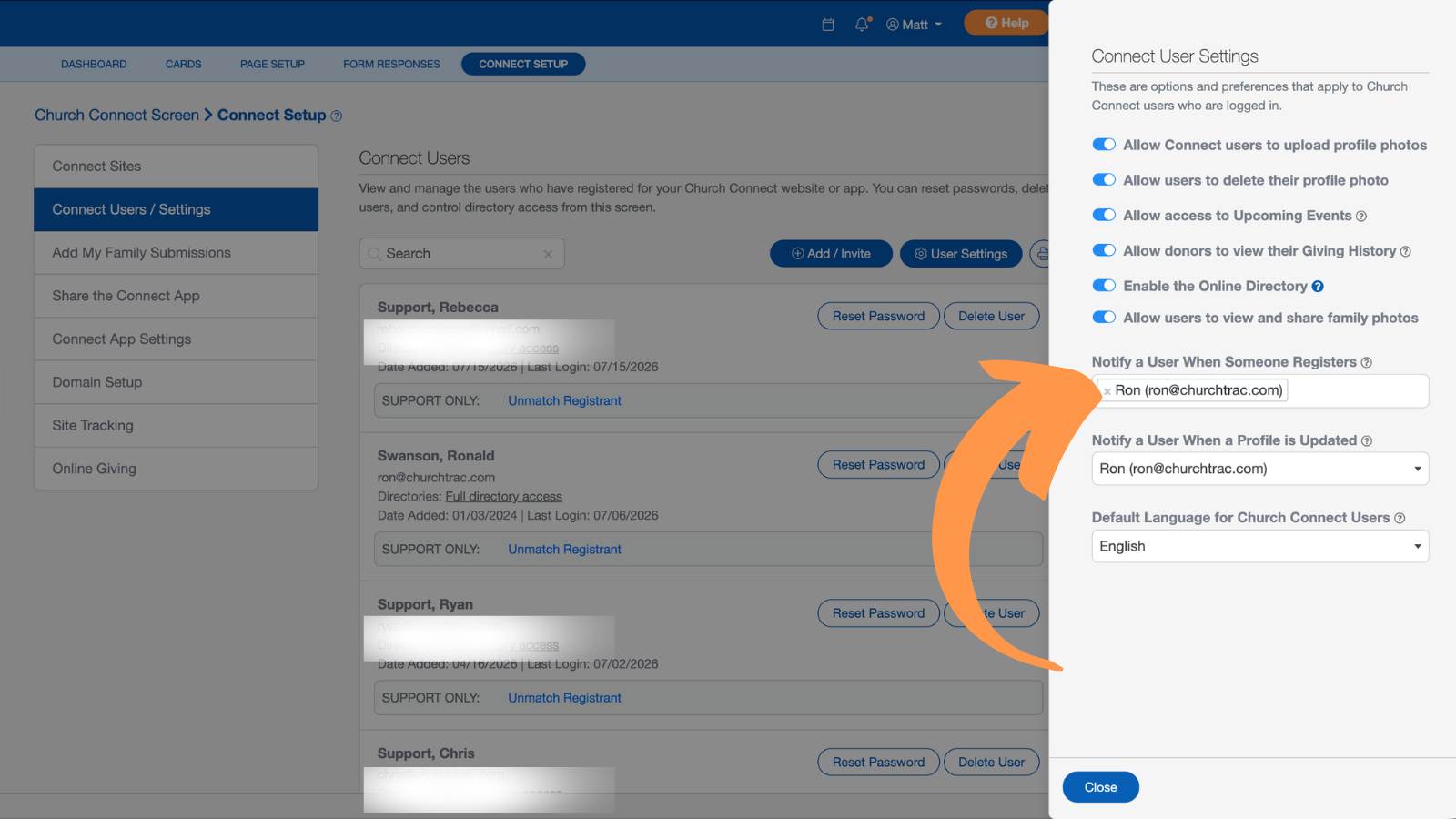Click Giving History help icon

click(x=1406, y=252)
